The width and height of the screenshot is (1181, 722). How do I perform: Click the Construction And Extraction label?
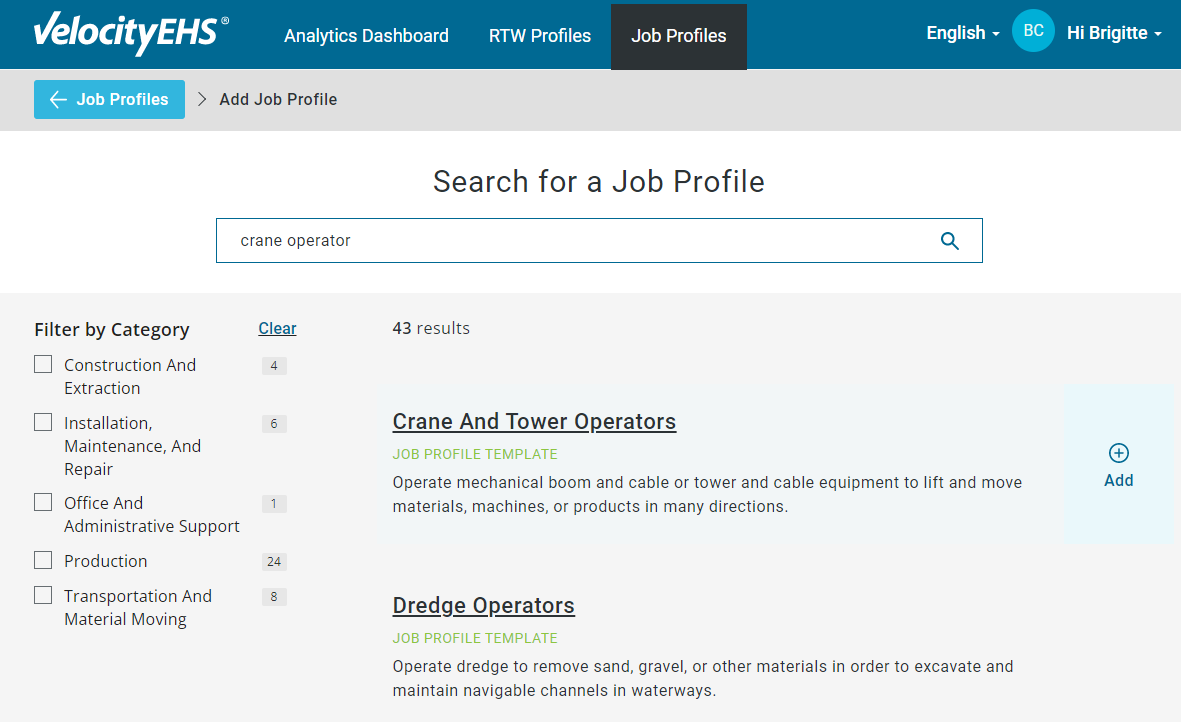click(130, 376)
